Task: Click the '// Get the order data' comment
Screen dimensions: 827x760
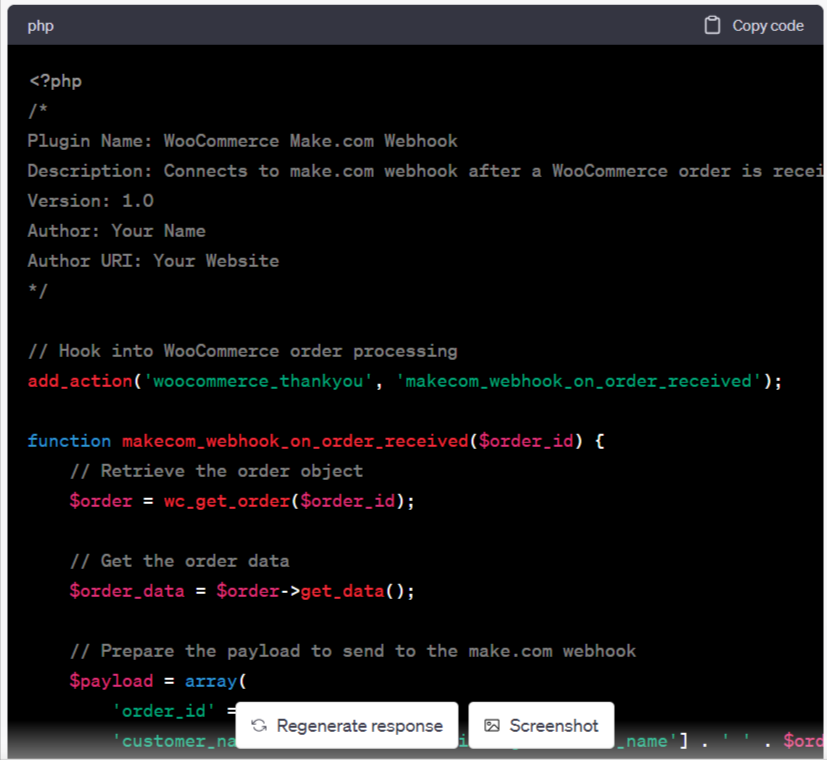Action: pyautogui.click(x=179, y=561)
